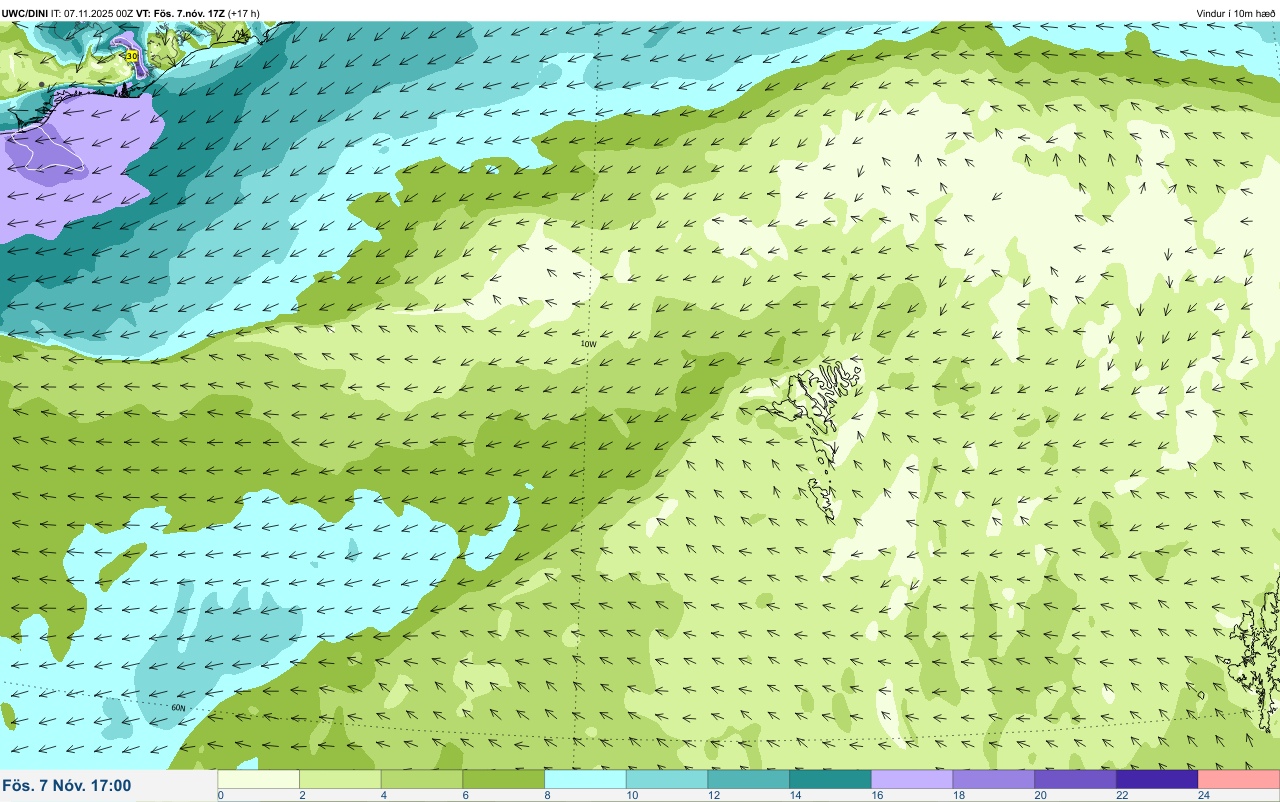Click the legend value "6"
This screenshot has height=802, width=1280.
(x=464, y=795)
